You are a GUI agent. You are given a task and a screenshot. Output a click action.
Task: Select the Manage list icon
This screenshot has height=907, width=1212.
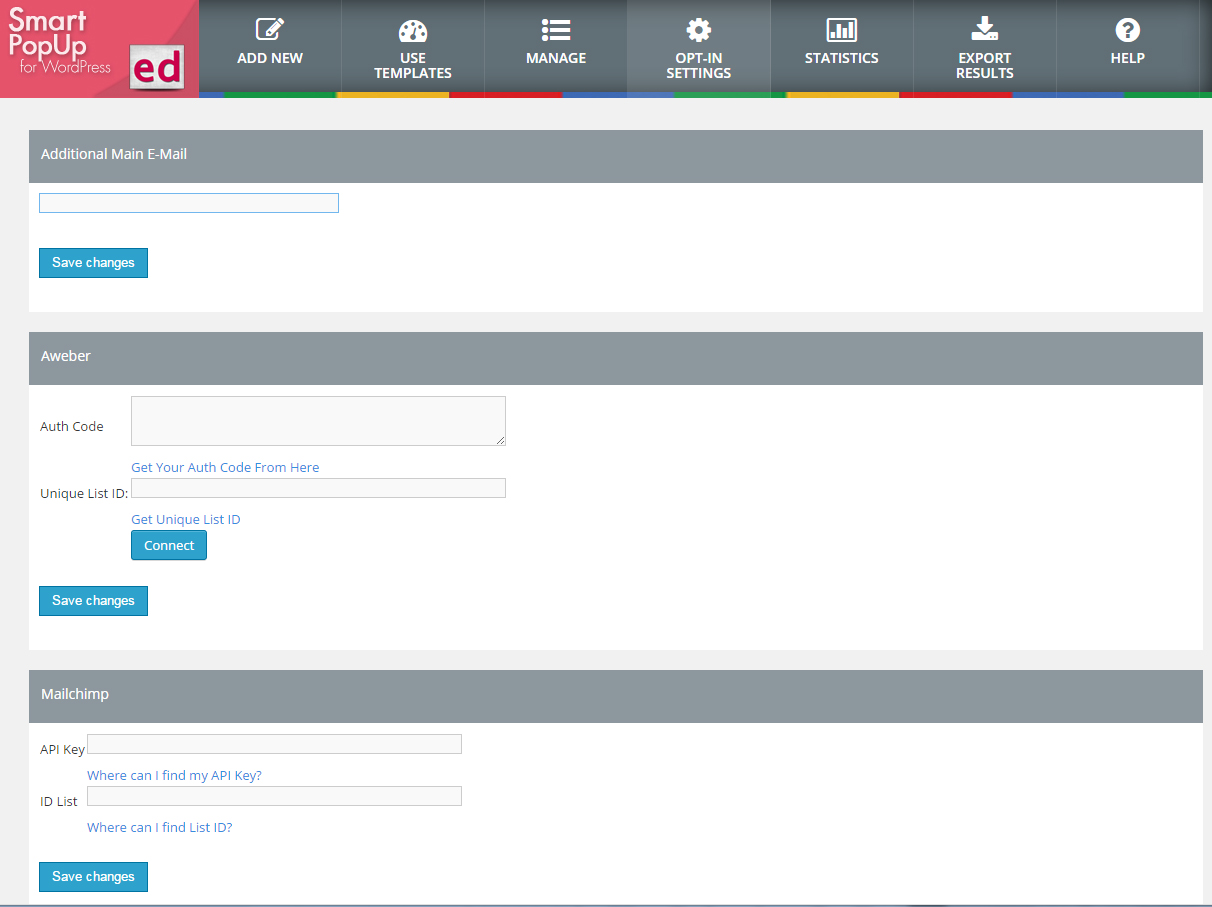[x=556, y=30]
